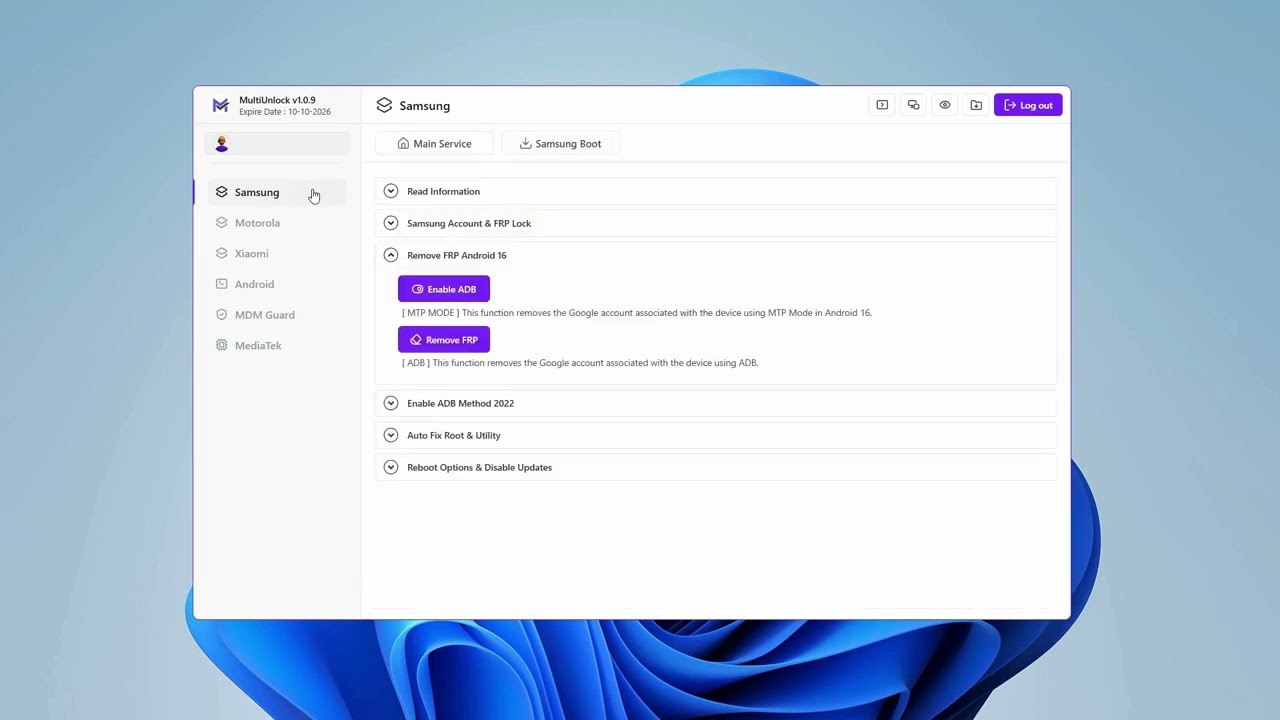
Task: Click the Expire Date 10-10-2026 text
Action: click(285, 112)
